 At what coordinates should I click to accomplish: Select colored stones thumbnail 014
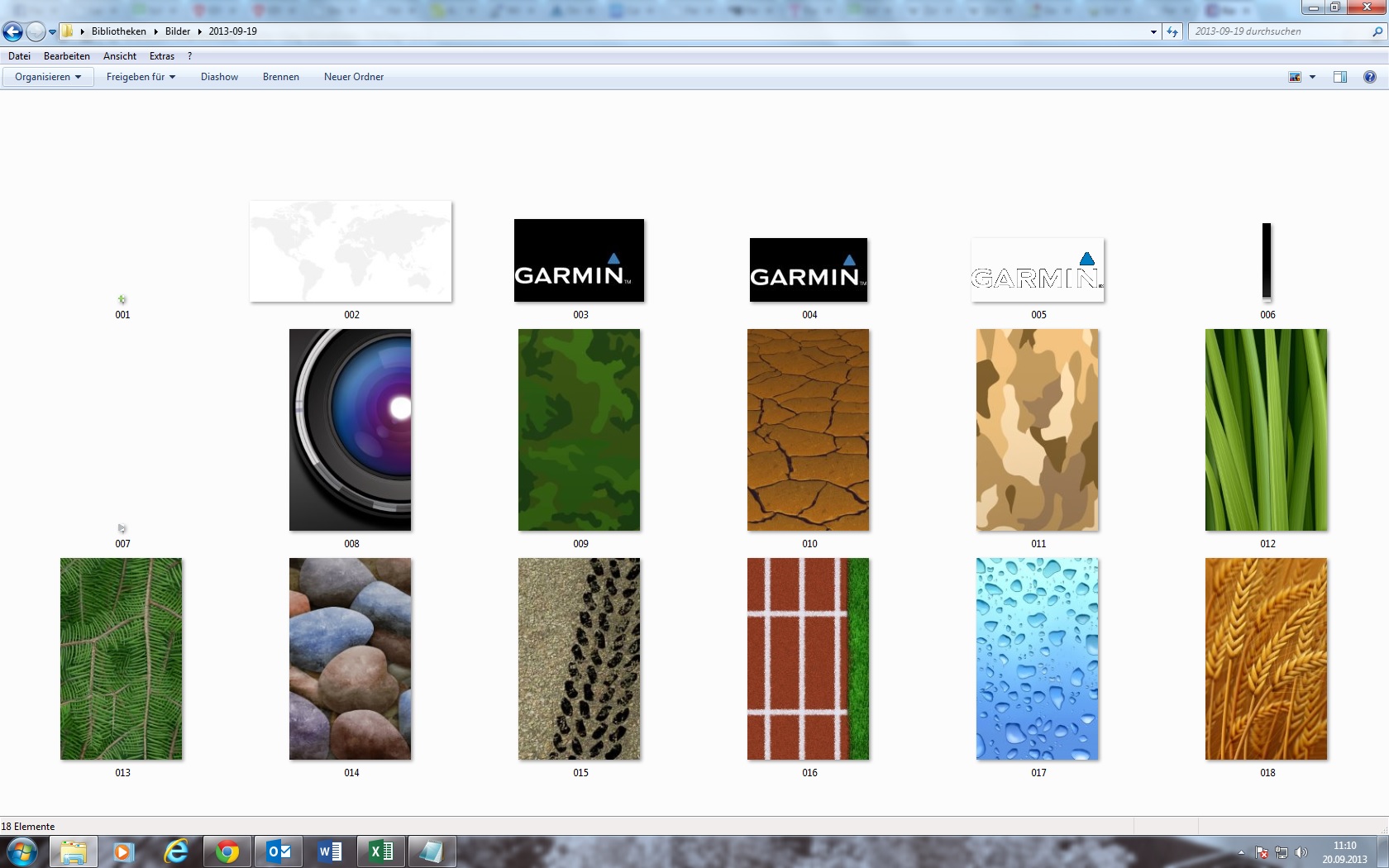pyautogui.click(x=350, y=659)
